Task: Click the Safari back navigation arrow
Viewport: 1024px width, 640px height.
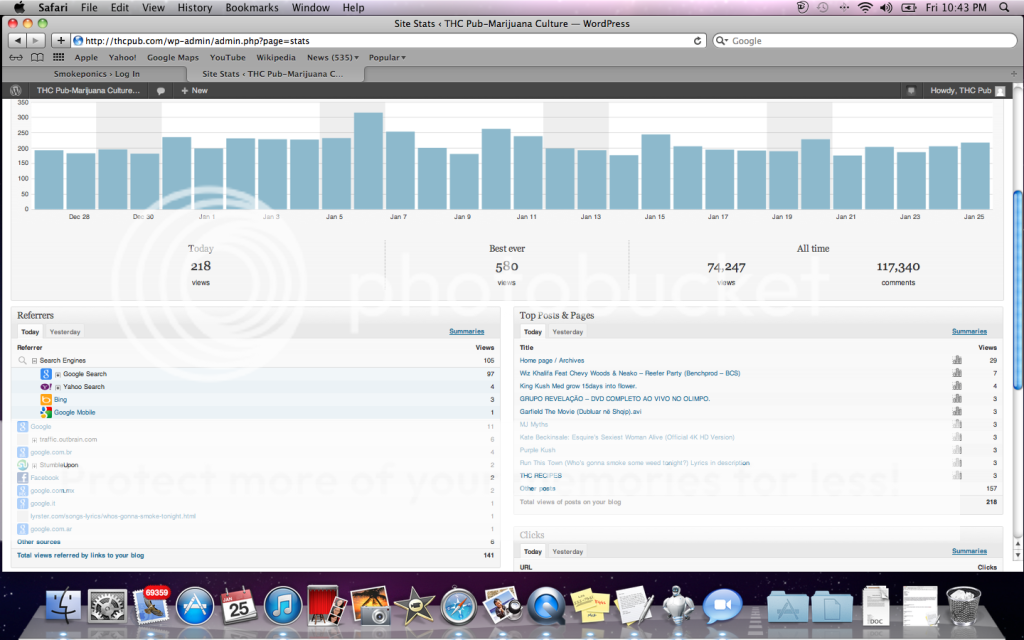Action: click(x=17, y=41)
